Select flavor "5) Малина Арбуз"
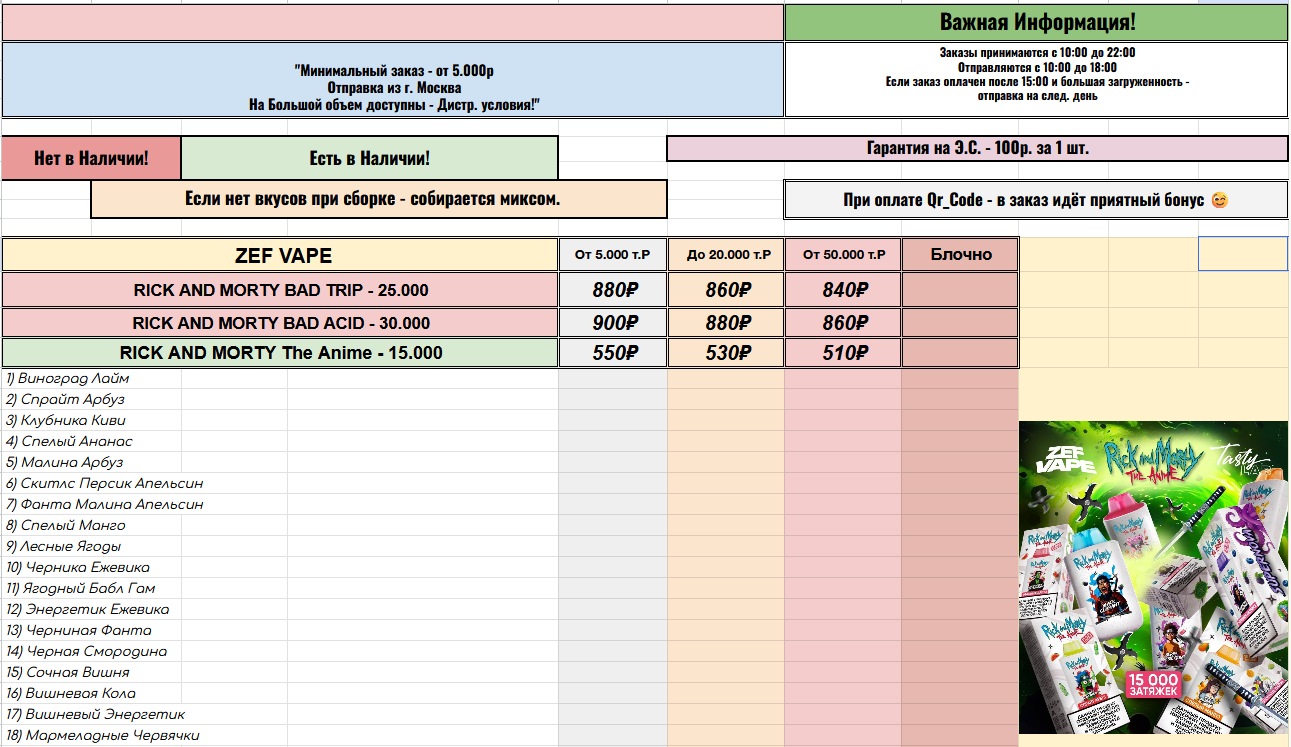 (65, 463)
